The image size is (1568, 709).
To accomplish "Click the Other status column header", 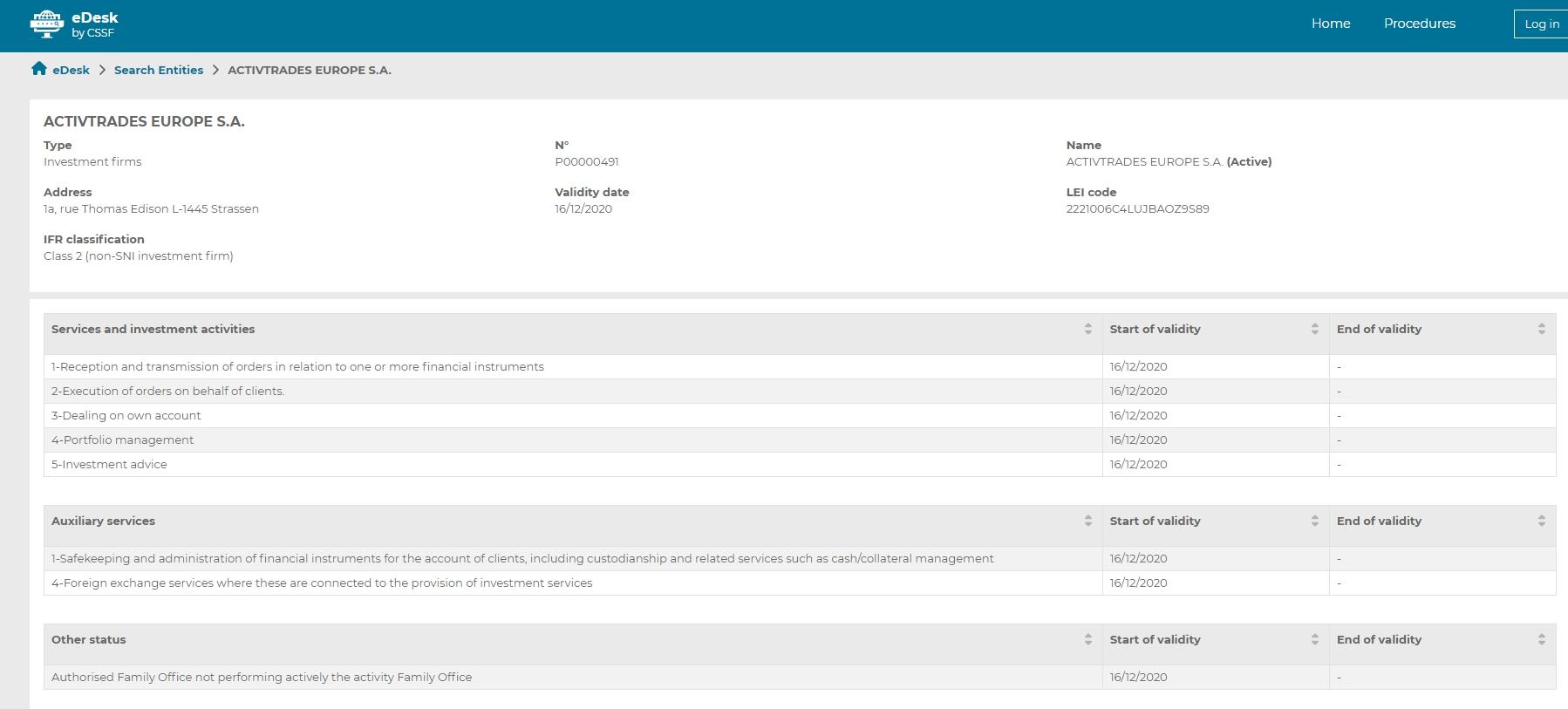I will 573,644.
